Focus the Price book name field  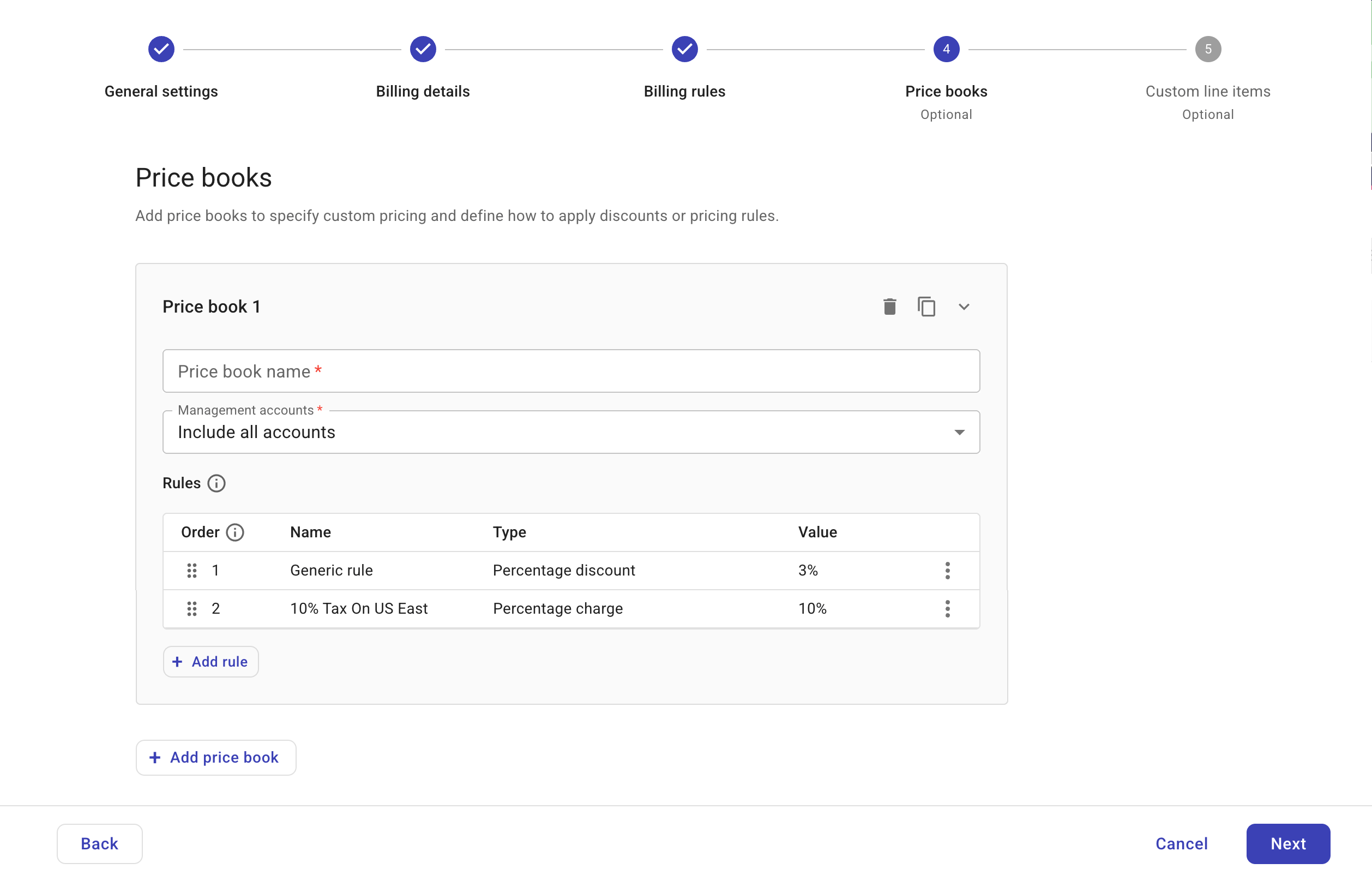coord(571,371)
